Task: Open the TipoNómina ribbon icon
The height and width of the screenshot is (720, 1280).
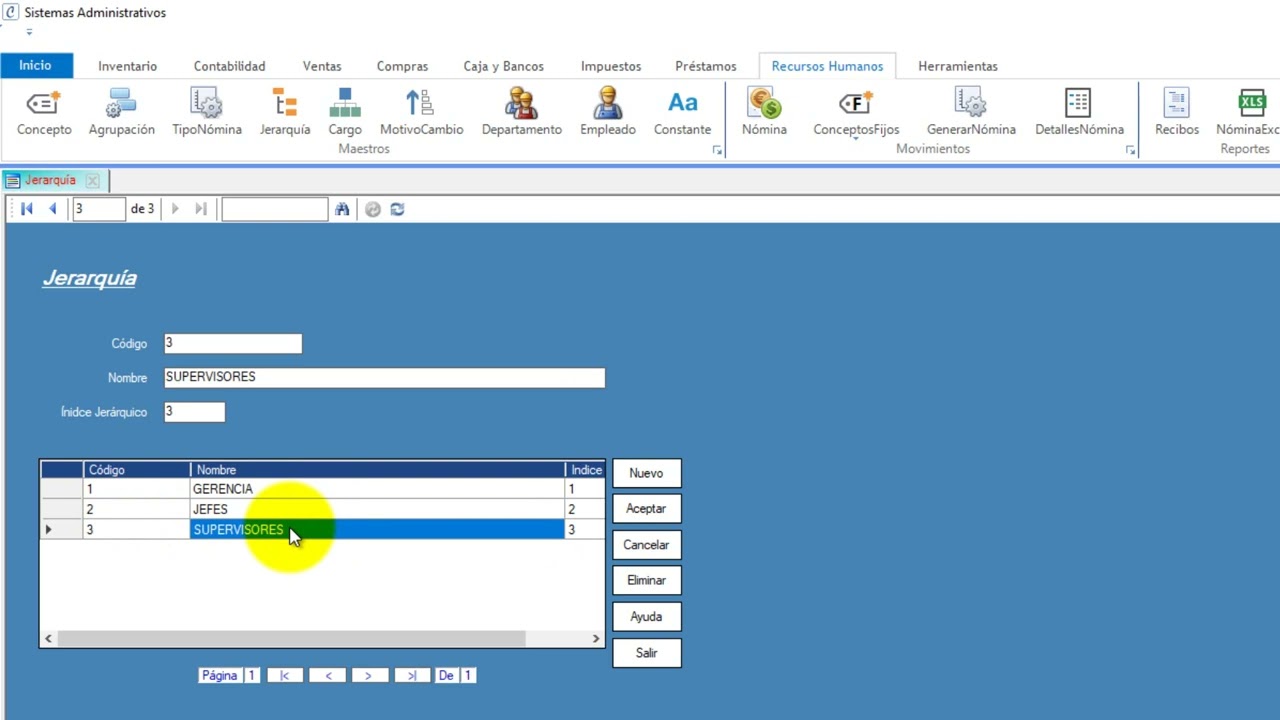Action: tap(206, 112)
